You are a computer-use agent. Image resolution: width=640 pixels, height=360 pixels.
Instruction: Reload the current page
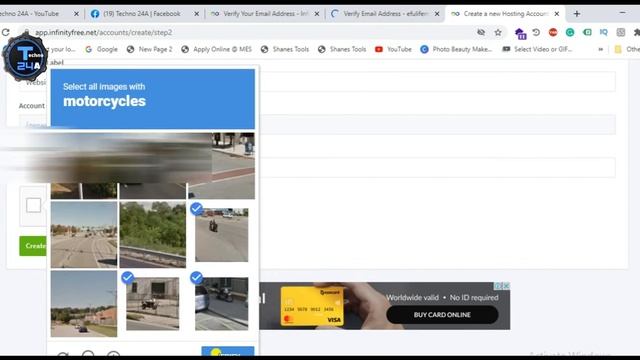(6, 32)
